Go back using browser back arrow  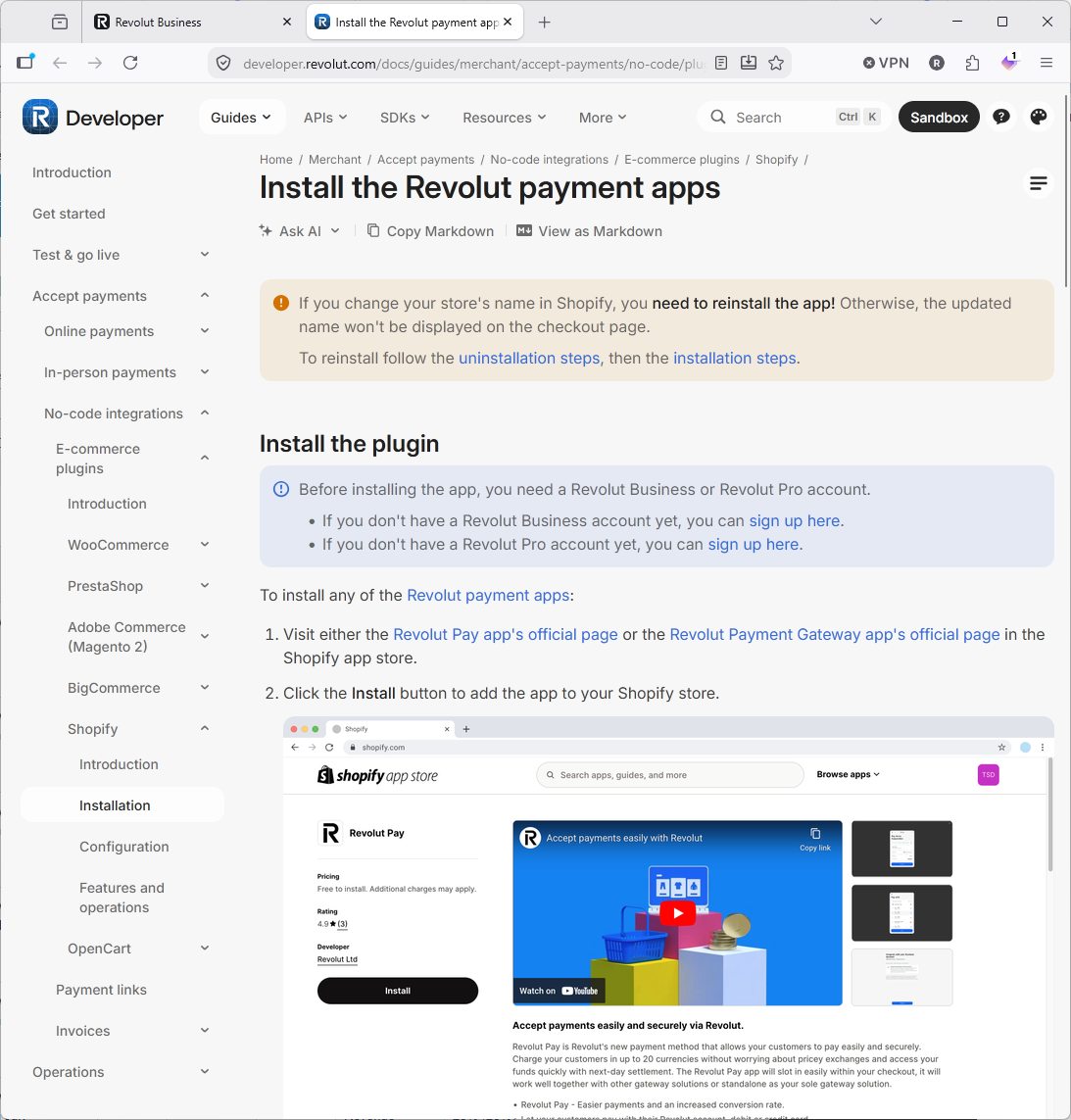click(60, 63)
